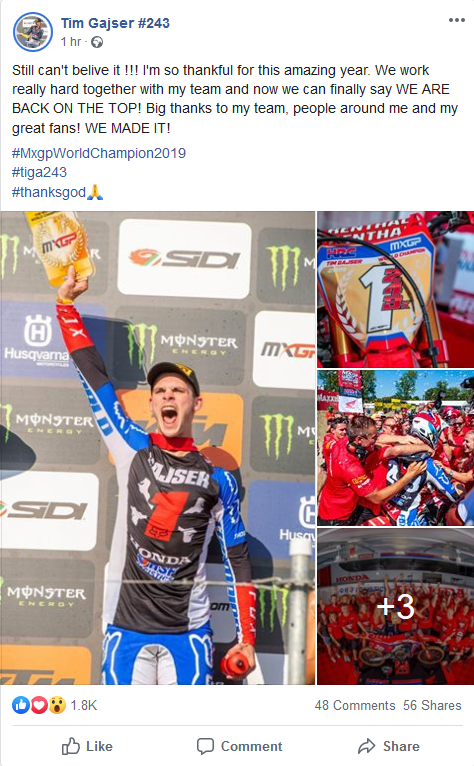This screenshot has width=474, height=766.
Task: View the 56 Shares list
Action: [432, 705]
